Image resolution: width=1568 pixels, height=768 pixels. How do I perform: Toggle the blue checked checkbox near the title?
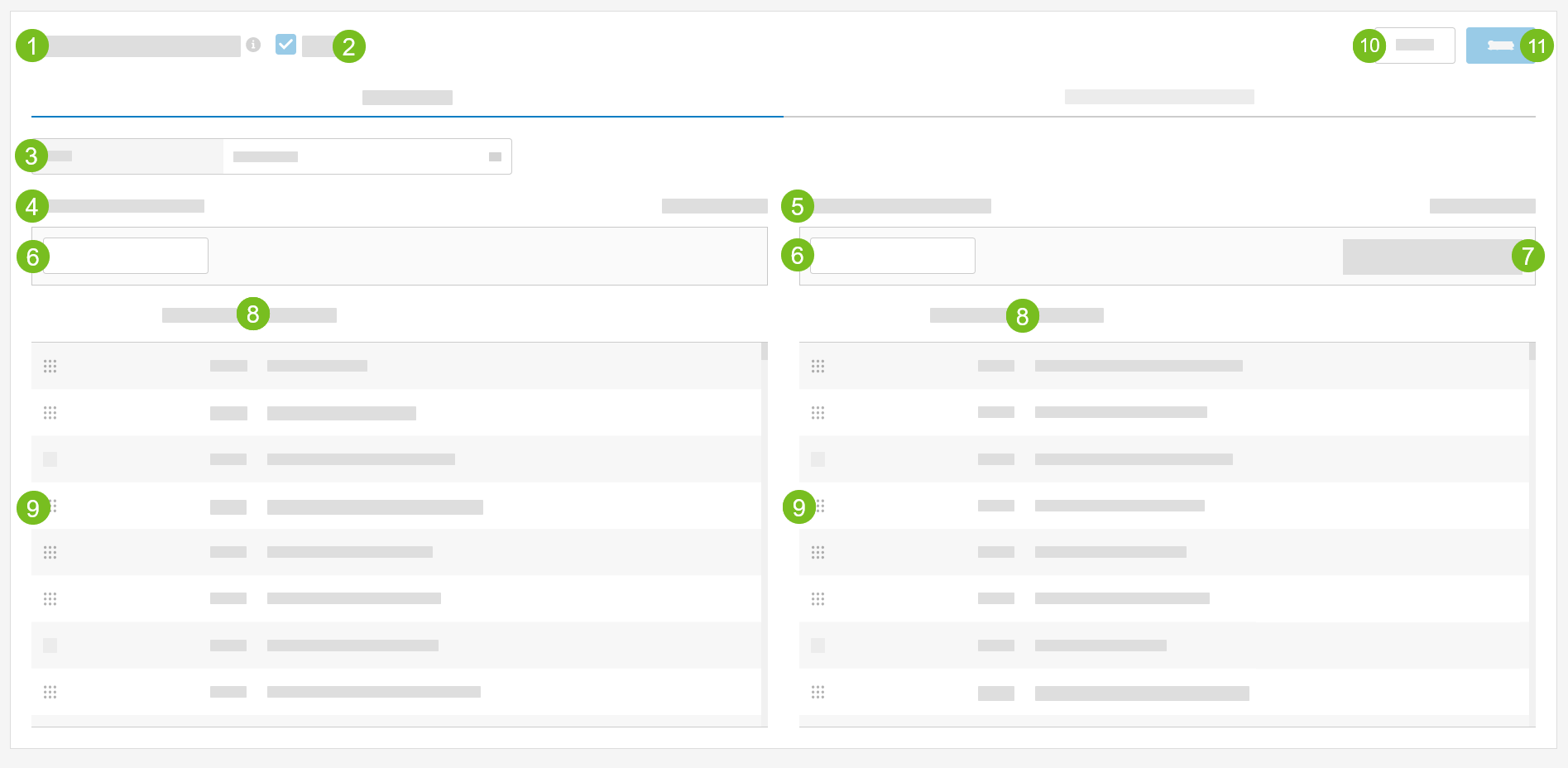pyautogui.click(x=285, y=44)
